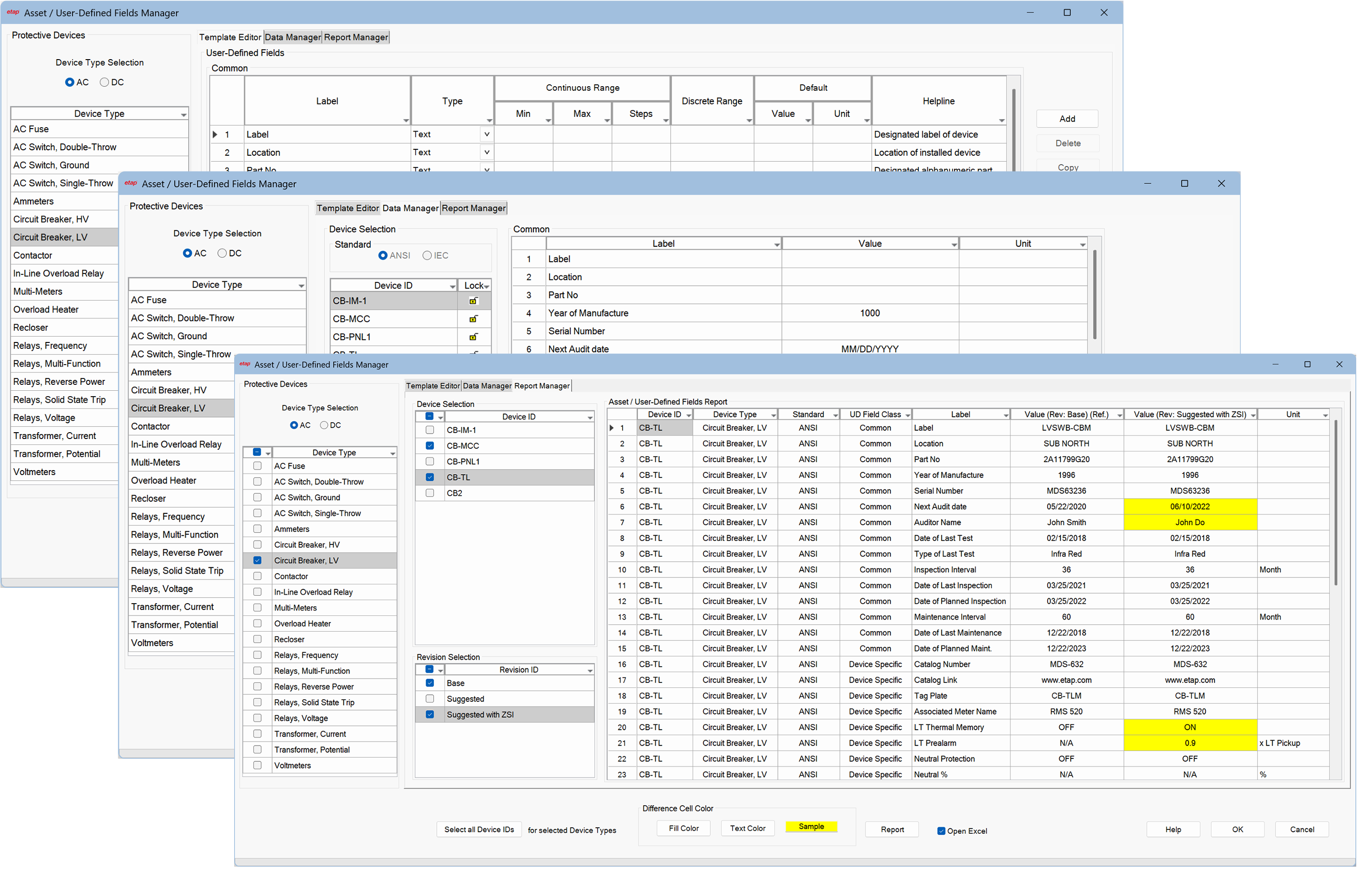Image resolution: width=1372 pixels, height=884 pixels.
Task: Click the lock icon for CB-PNL1
Action: pyautogui.click(x=473, y=337)
